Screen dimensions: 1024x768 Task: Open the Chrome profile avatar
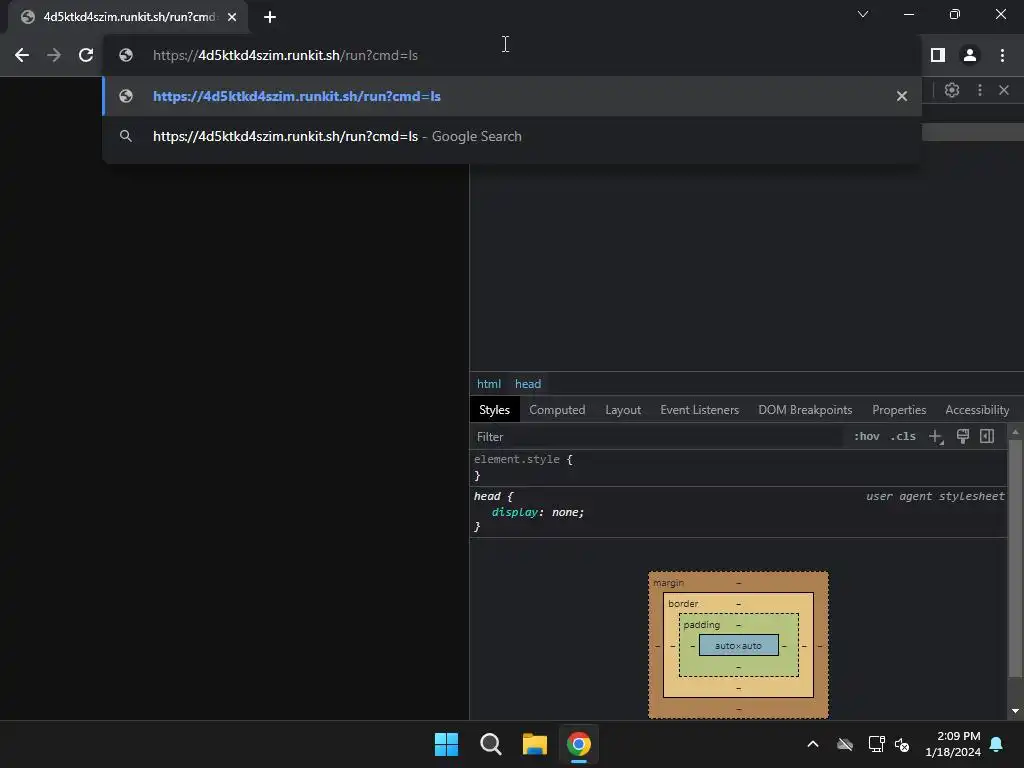[970, 56]
